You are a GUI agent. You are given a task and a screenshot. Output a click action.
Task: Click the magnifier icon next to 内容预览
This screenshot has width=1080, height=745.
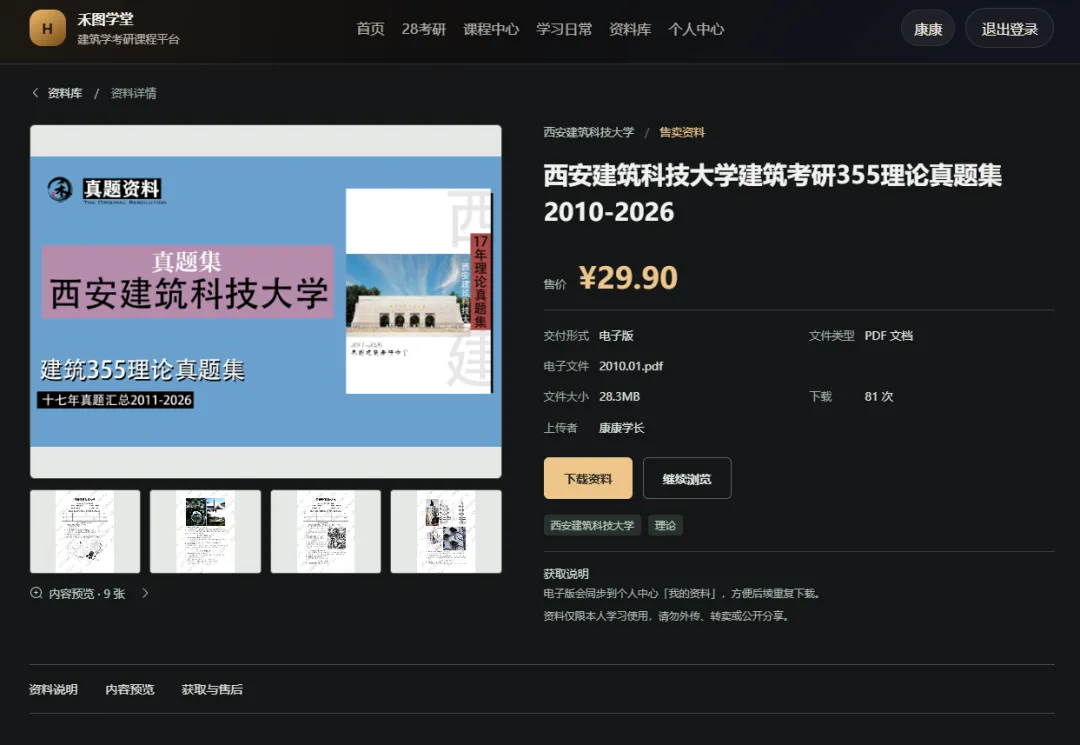point(37,593)
